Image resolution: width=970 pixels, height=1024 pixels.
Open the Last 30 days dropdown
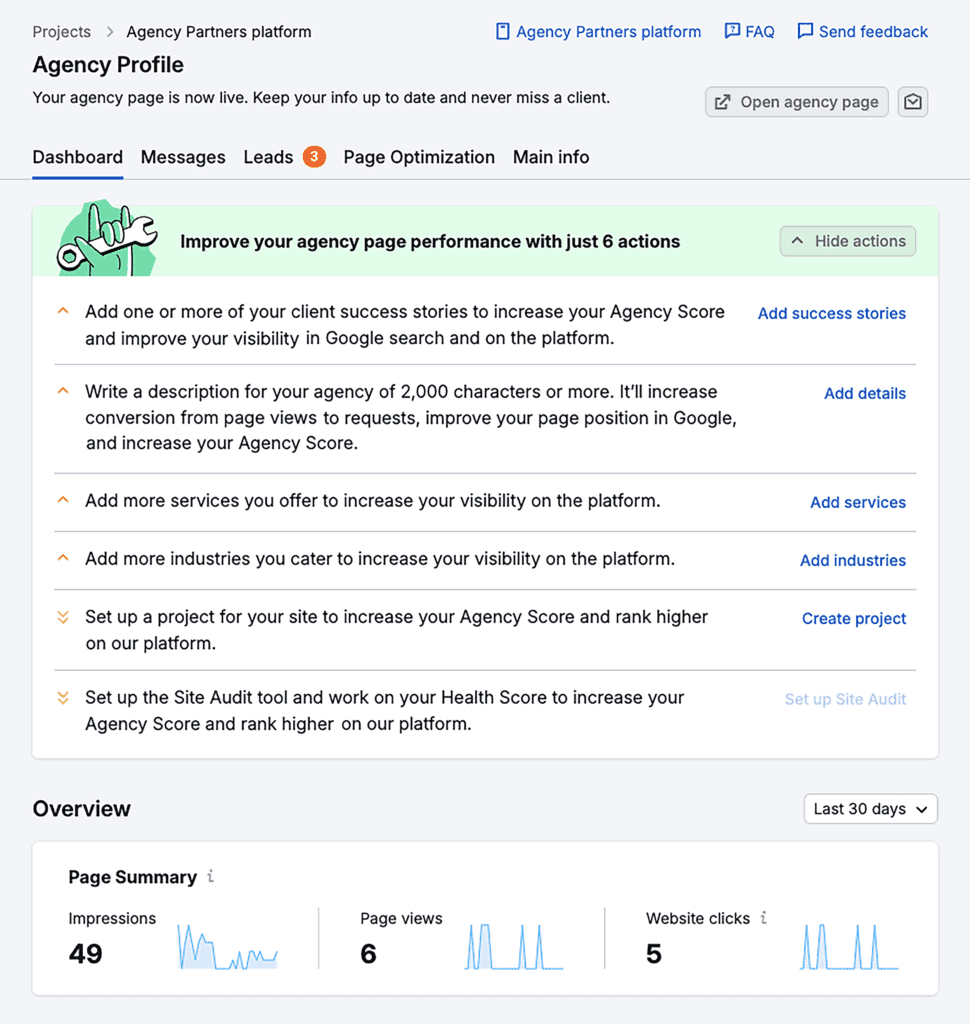[869, 808]
